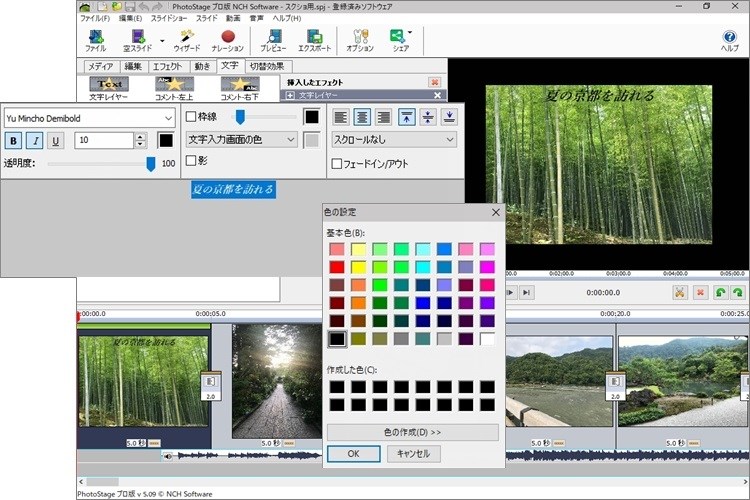Screen dimensions: 750x500
Task: Click the font size input field
Action: tap(104, 140)
